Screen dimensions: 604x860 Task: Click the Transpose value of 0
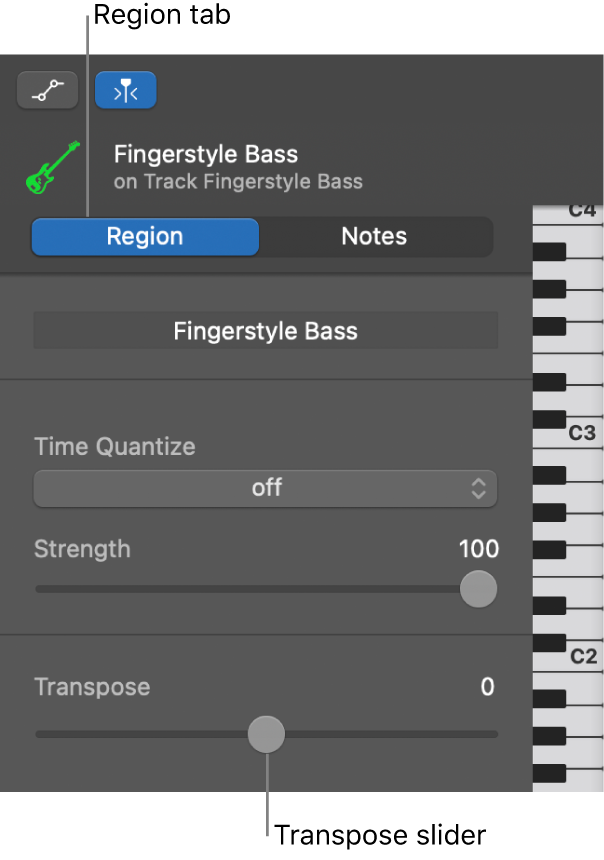pos(487,687)
